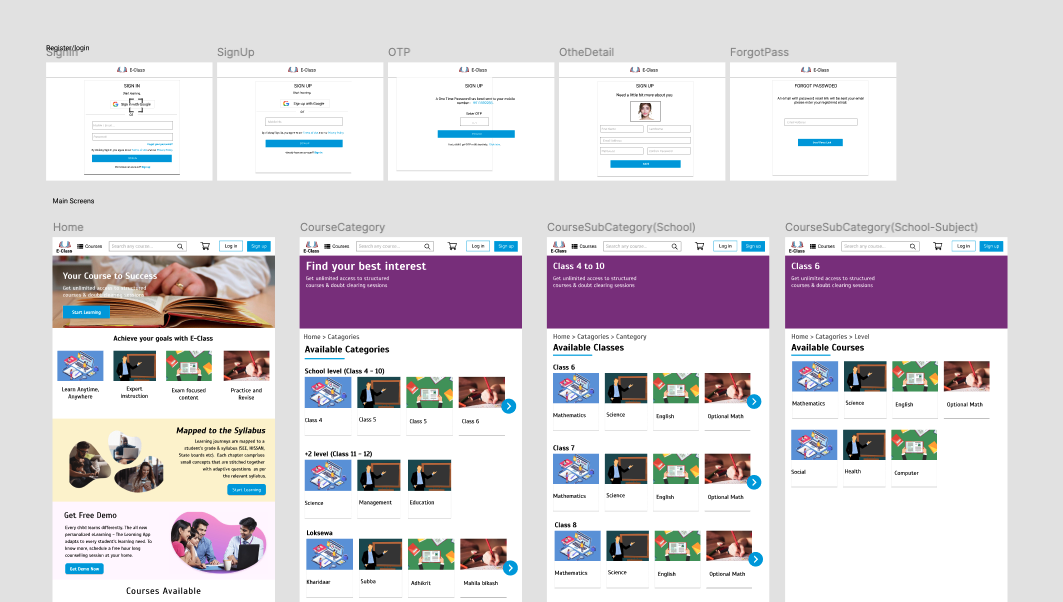The height and width of the screenshot is (602, 1063).
Task: Click the profile photo in the OtheDetail frame
Action: point(645,111)
